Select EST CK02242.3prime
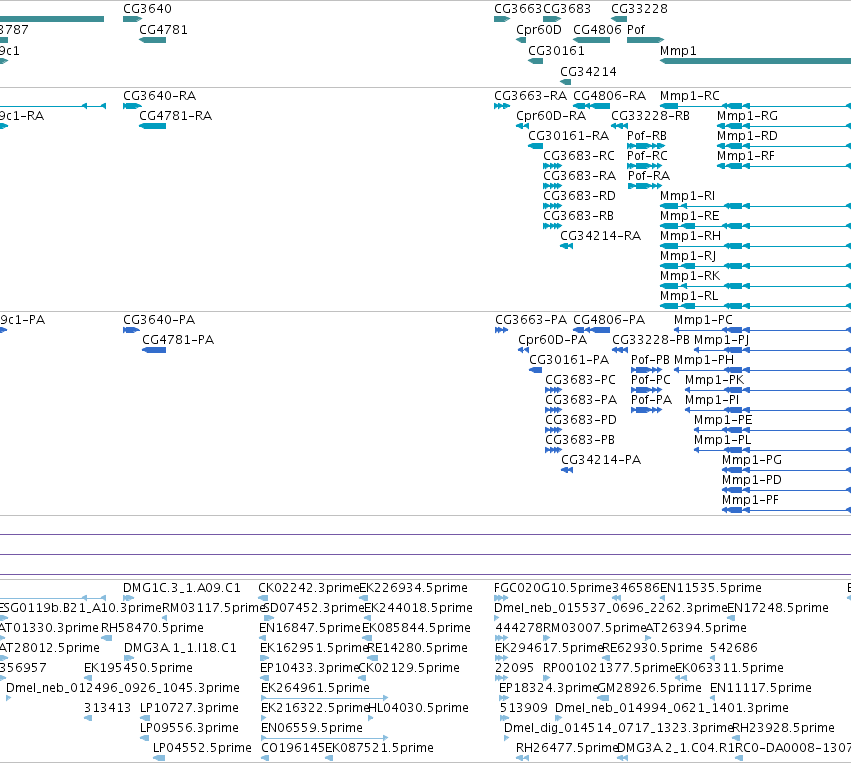Viewport: 851px width, 763px height. coord(309,588)
